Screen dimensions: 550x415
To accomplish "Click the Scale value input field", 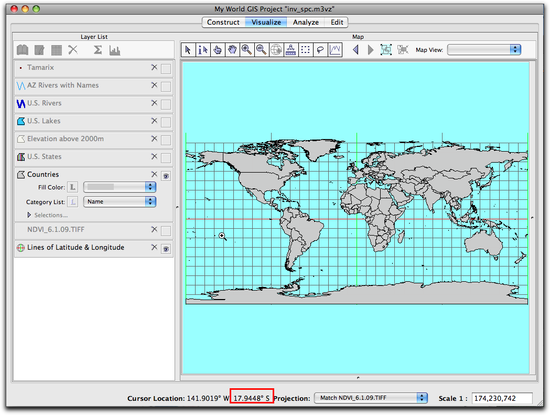I will [502, 398].
